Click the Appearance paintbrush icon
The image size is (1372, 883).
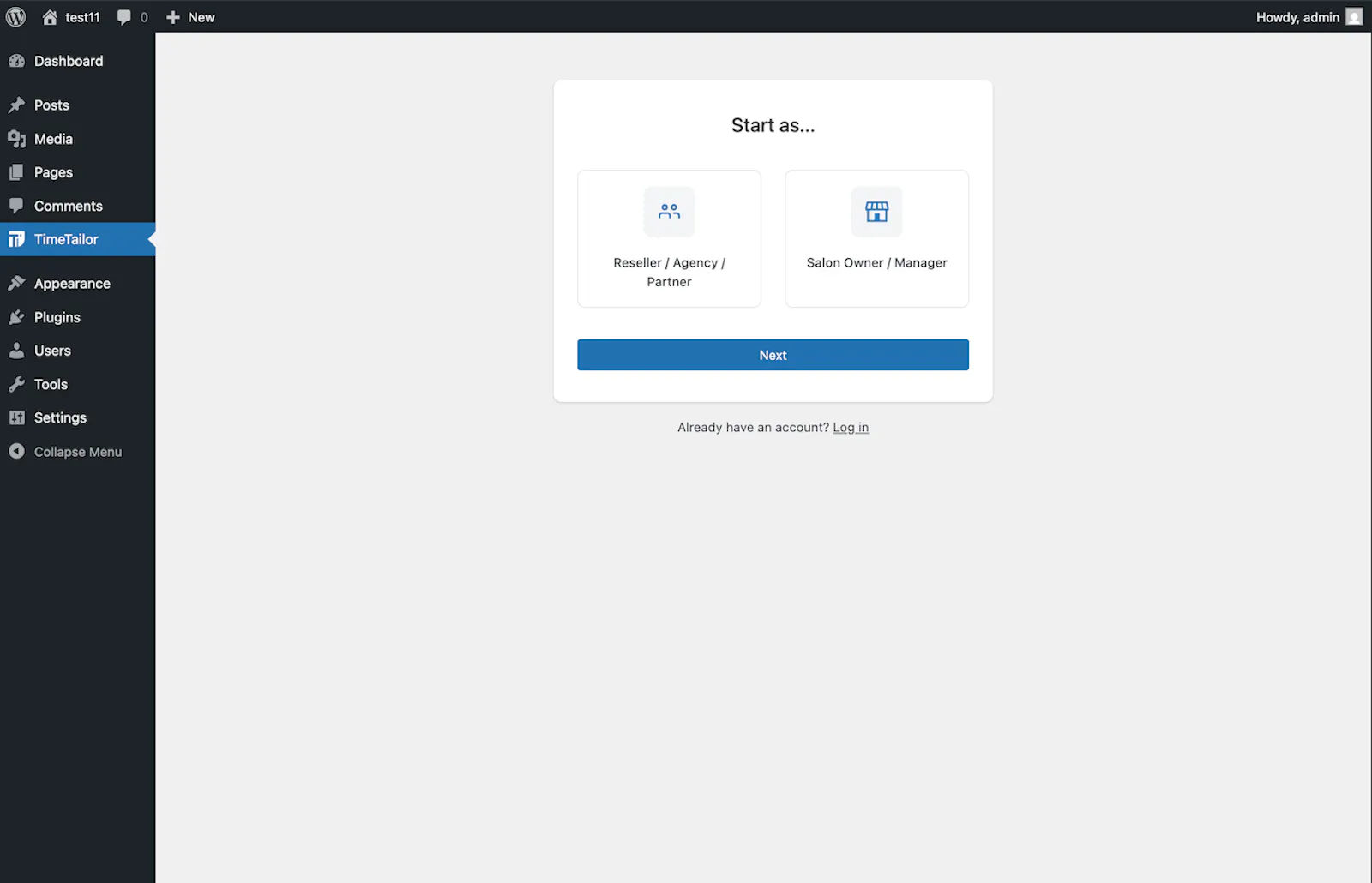16,284
